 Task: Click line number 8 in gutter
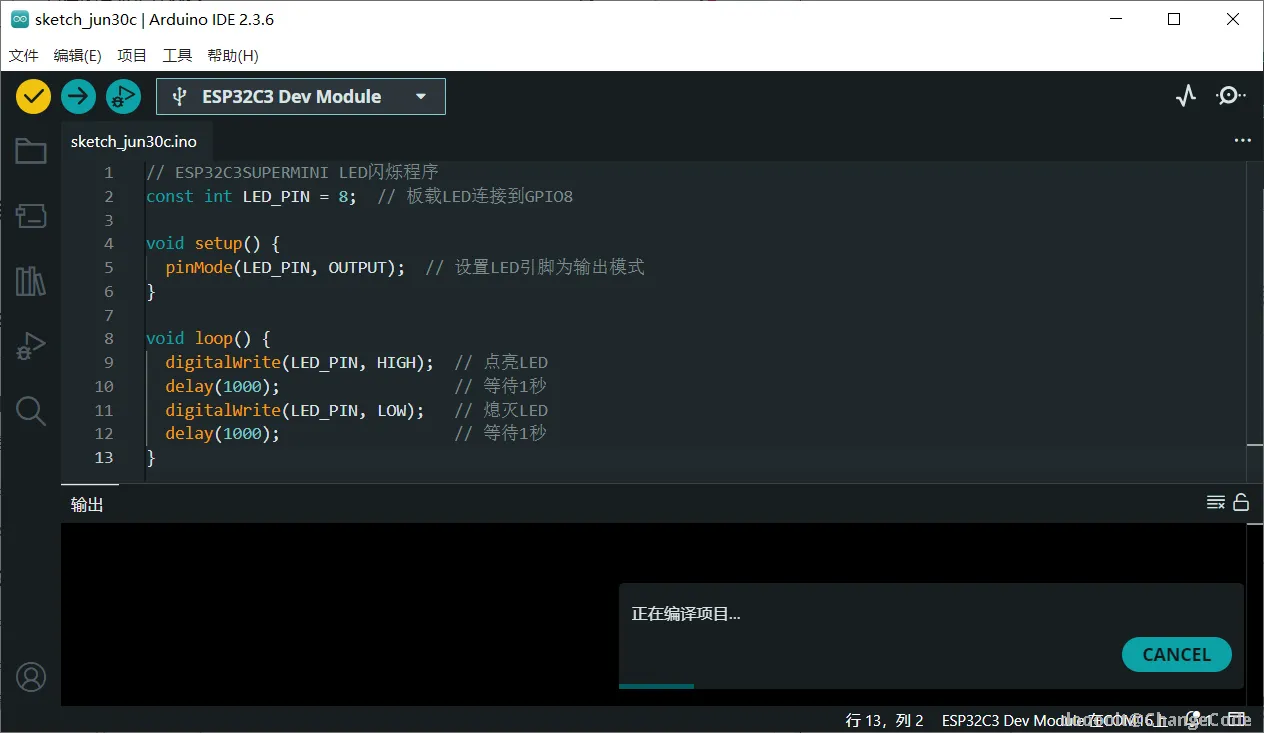[109, 338]
